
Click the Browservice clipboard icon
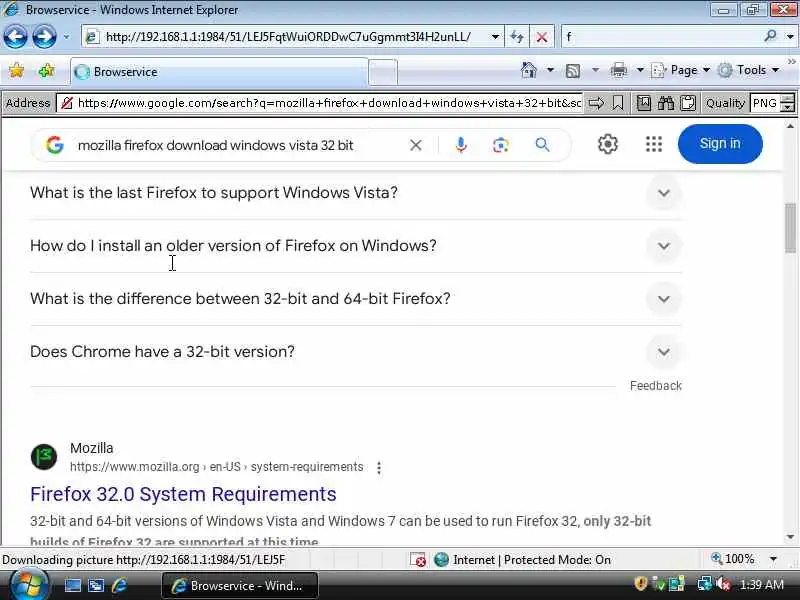point(688,103)
